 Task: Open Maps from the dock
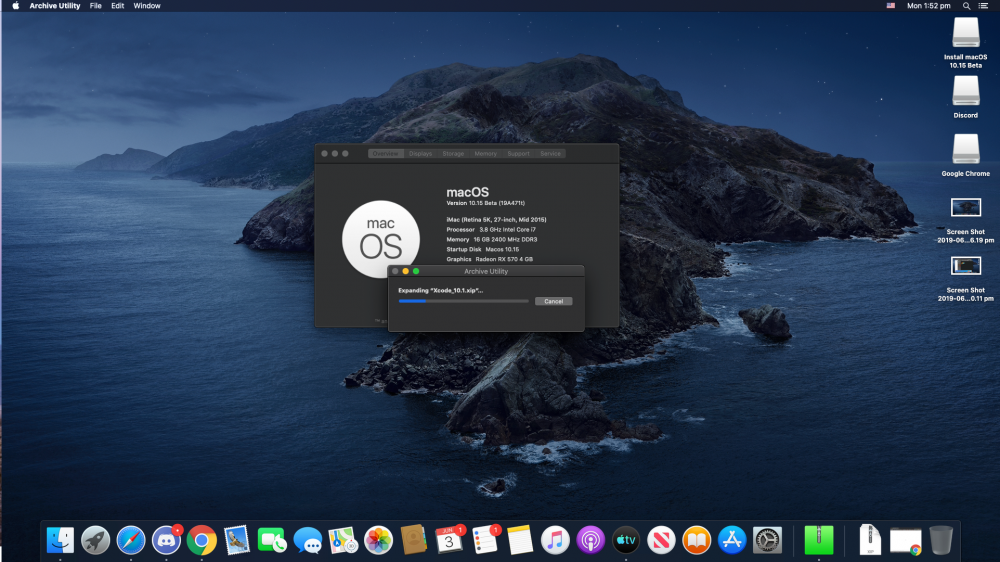tap(343, 540)
